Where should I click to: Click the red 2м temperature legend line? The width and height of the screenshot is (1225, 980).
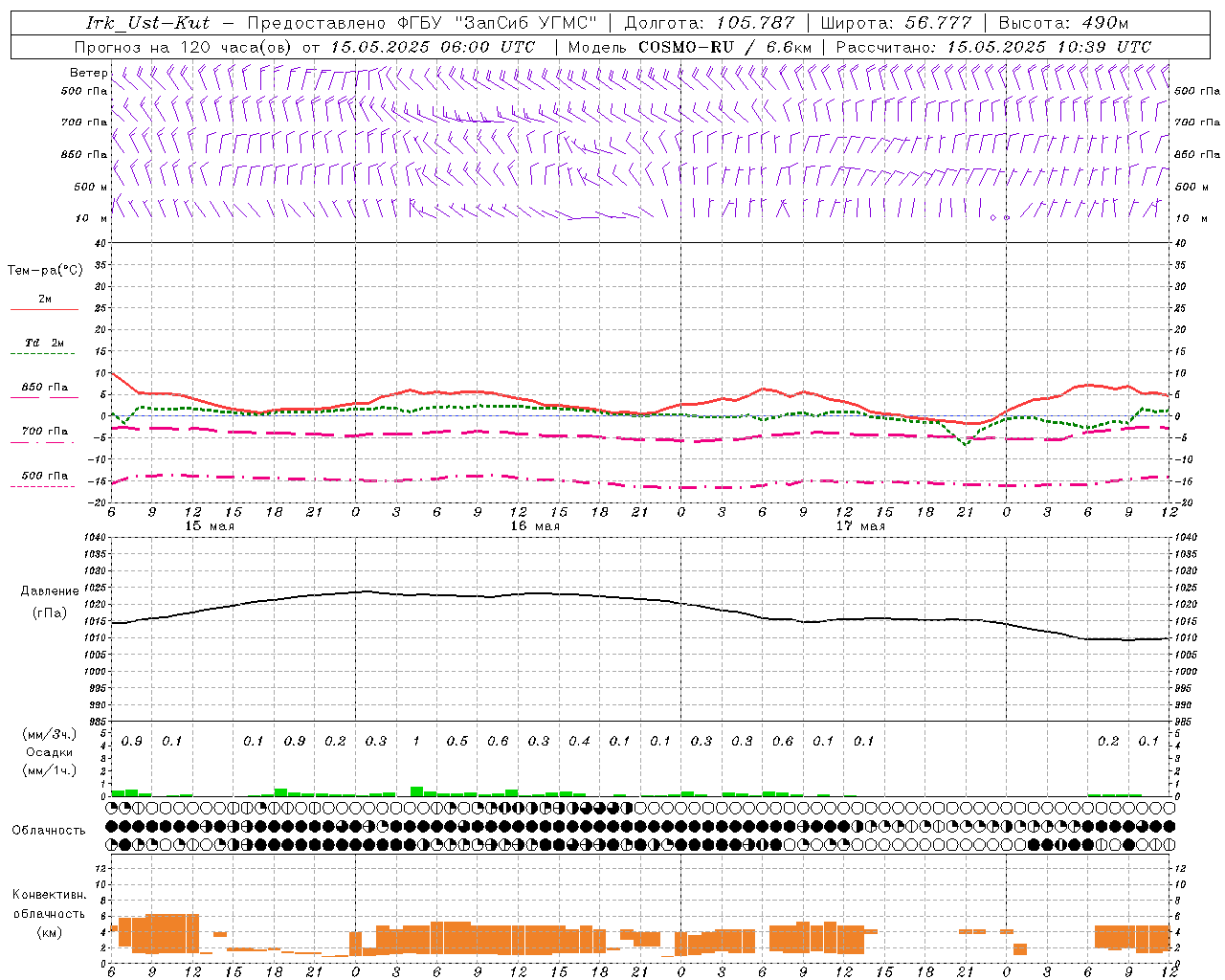[44, 309]
